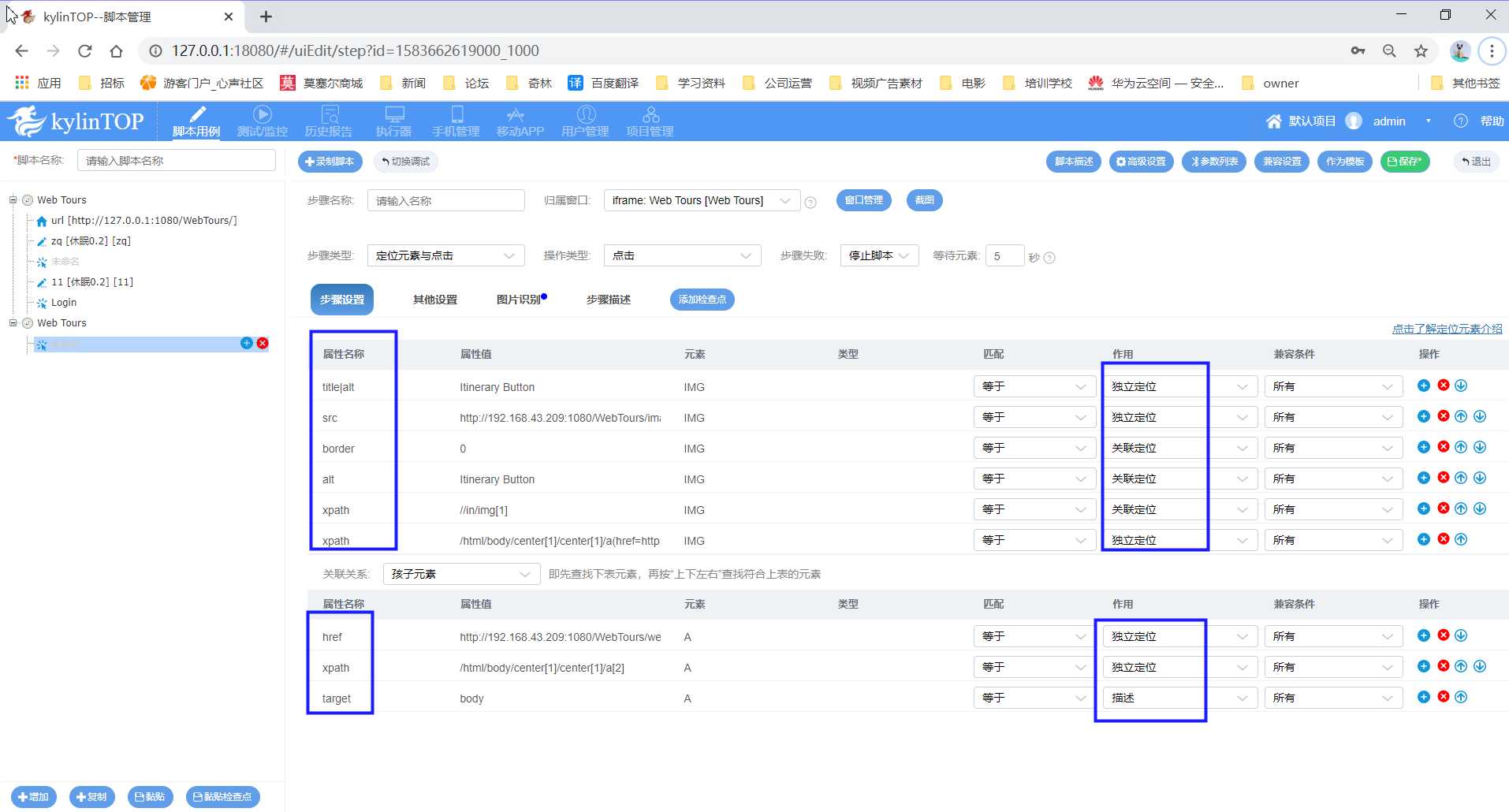This screenshot has height=812, width=1509.
Task: Click the 保存 button
Action: click(x=1404, y=162)
